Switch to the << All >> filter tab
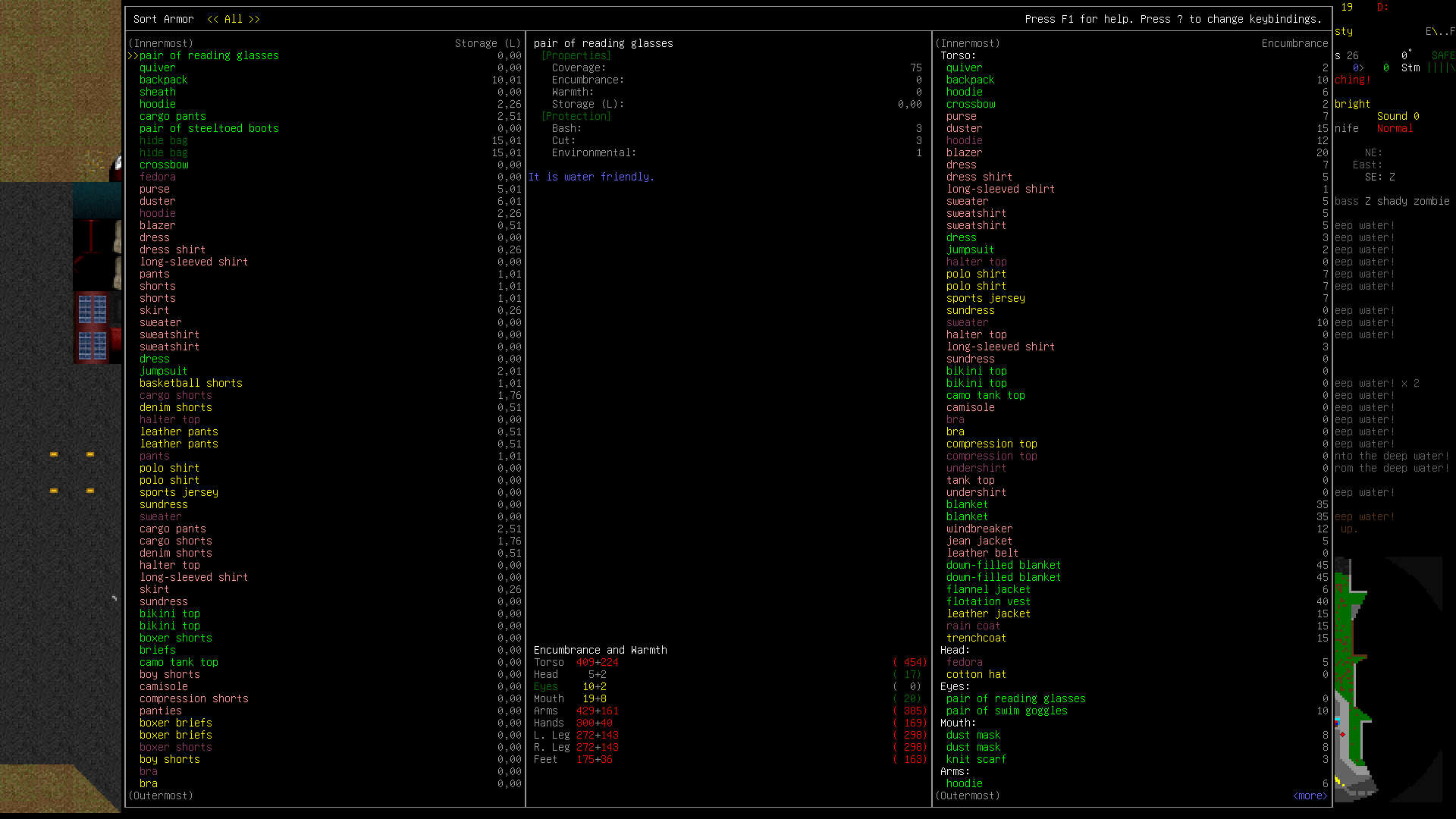The width and height of the screenshot is (1456, 819). [x=233, y=19]
